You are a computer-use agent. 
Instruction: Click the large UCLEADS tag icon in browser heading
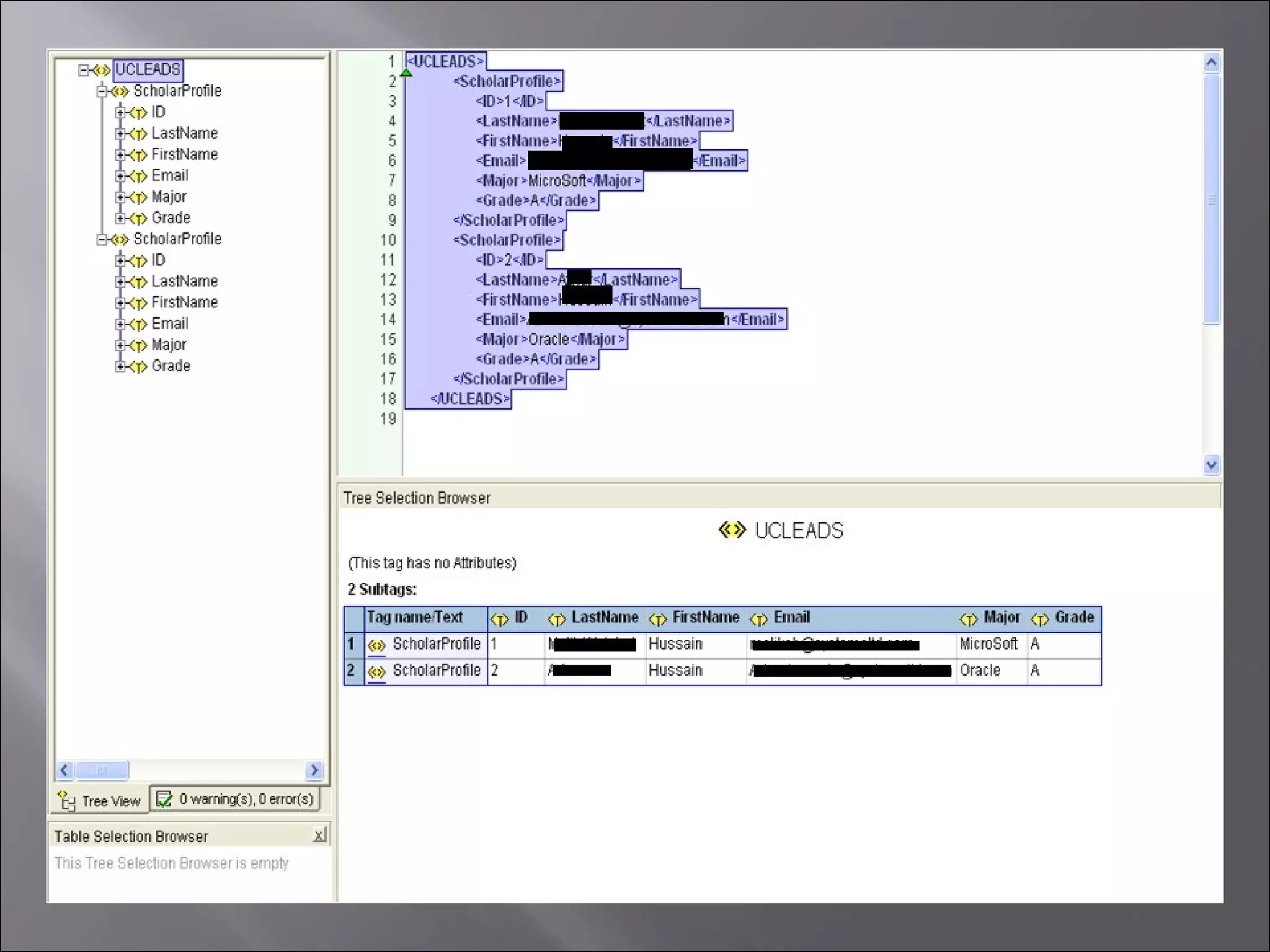tap(732, 530)
